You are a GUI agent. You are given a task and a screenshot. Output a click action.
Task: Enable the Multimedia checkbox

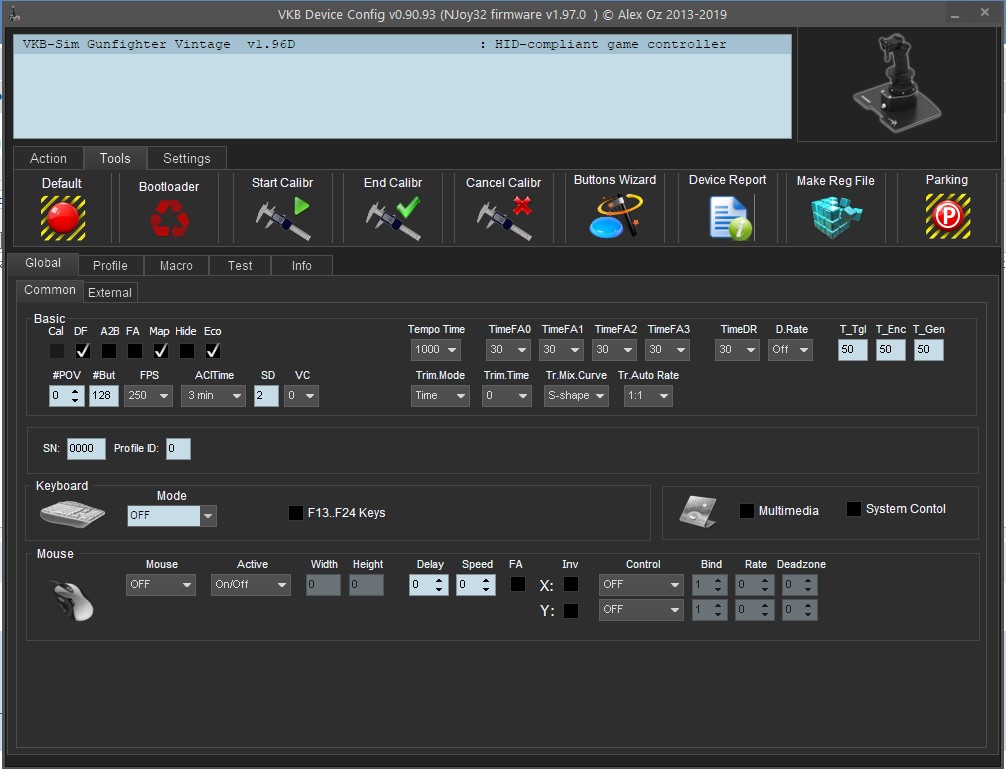click(x=747, y=511)
